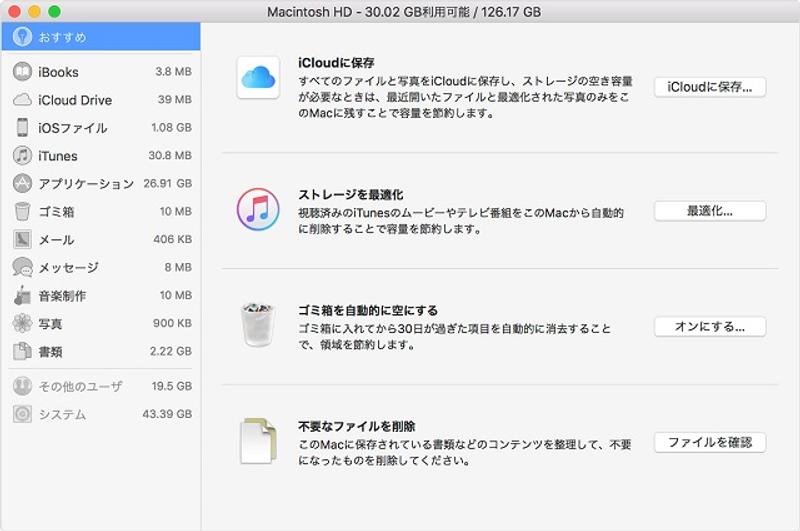The image size is (800, 531).
Task: Click the large document files icon
Action: 258,441
